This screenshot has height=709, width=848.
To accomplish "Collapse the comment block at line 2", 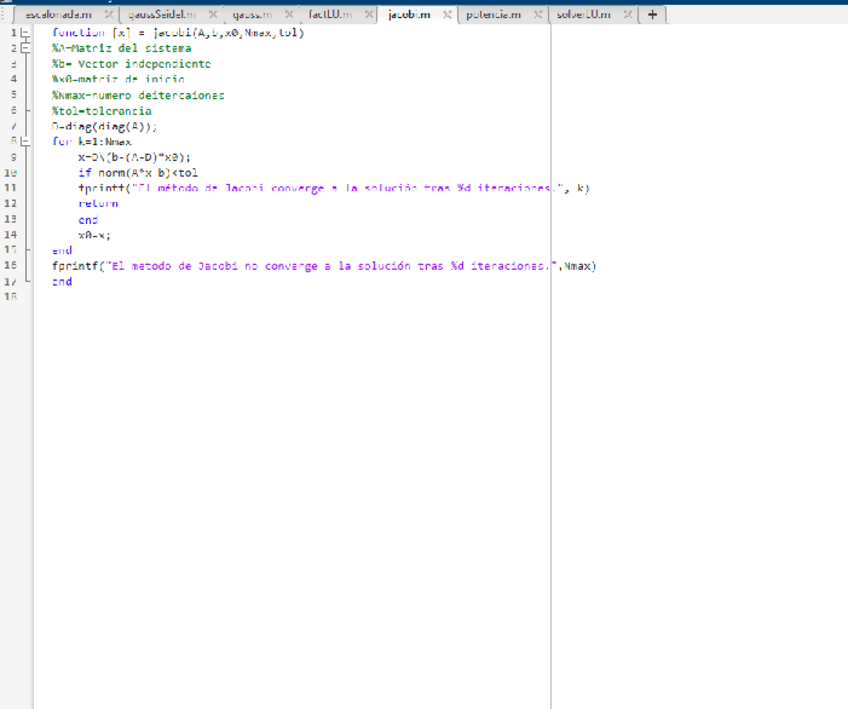I will click(25, 48).
